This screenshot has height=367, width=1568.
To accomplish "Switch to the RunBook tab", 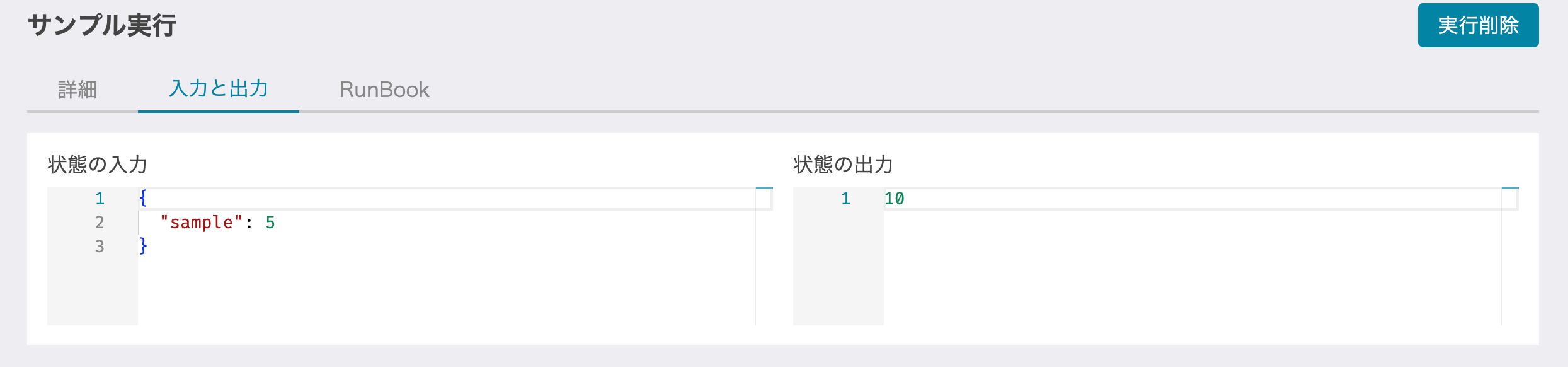I will tap(384, 90).
